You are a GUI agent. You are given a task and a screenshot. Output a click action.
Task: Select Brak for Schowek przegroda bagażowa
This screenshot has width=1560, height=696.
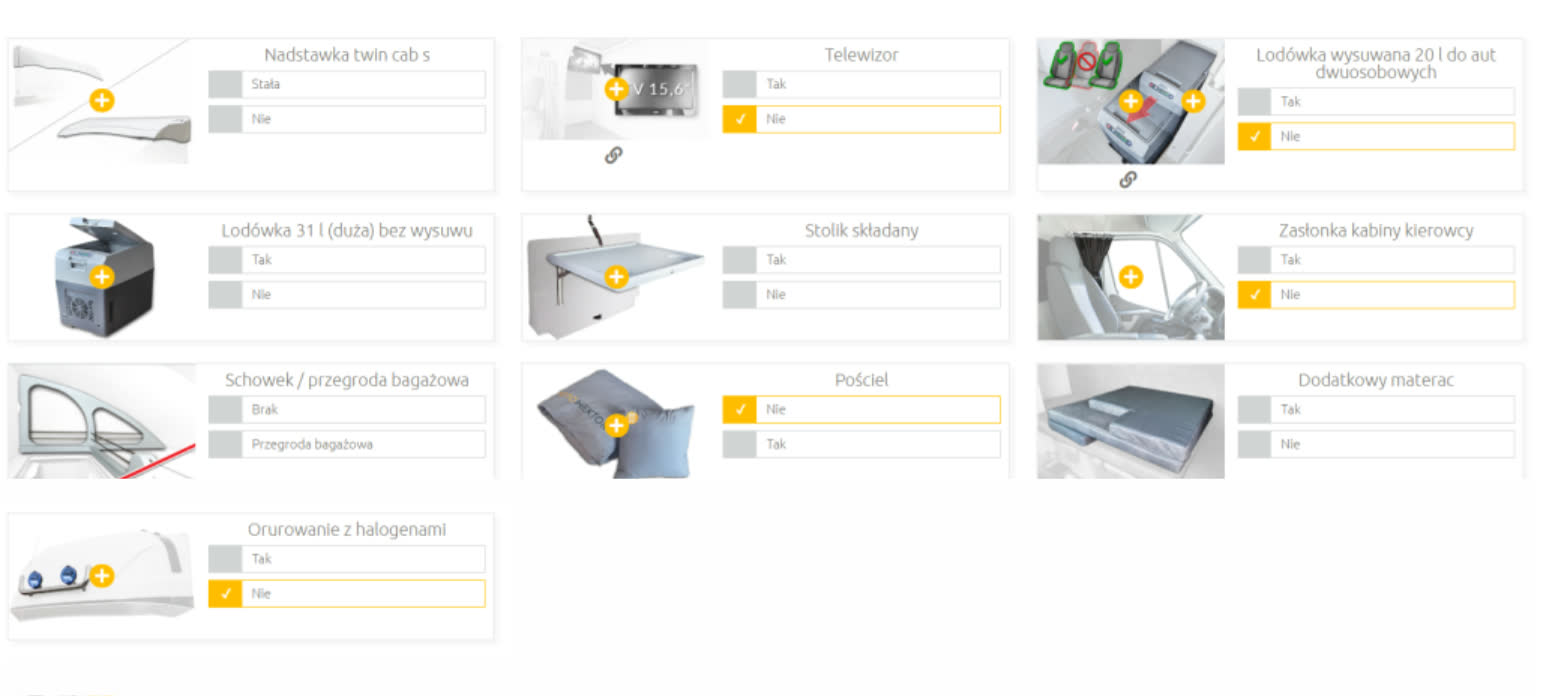click(x=347, y=410)
